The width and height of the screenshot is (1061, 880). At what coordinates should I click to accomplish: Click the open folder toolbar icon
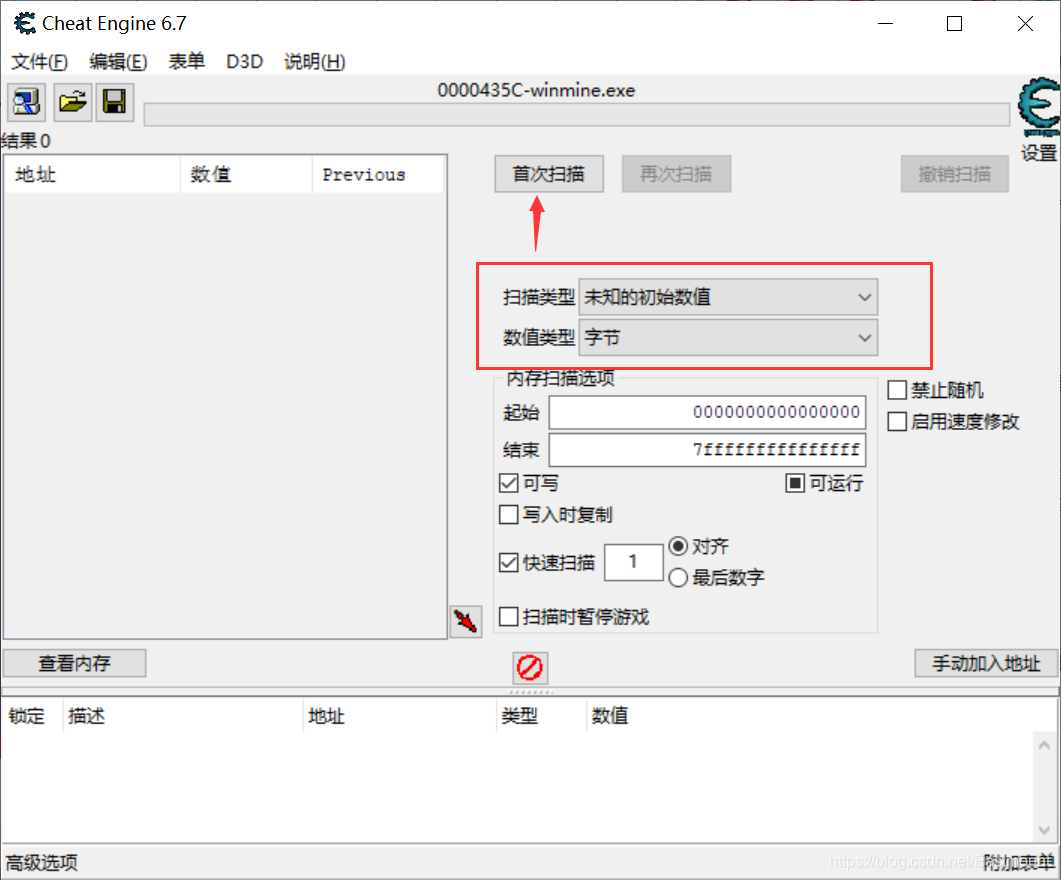coord(72,102)
